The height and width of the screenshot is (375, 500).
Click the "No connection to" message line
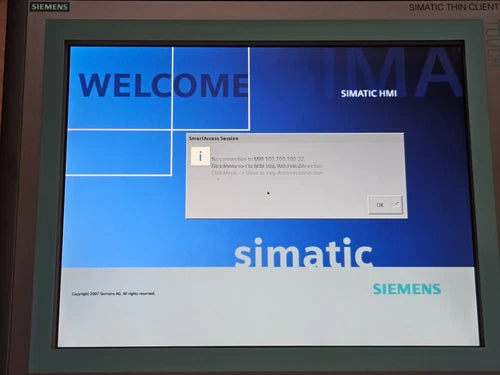258,159
